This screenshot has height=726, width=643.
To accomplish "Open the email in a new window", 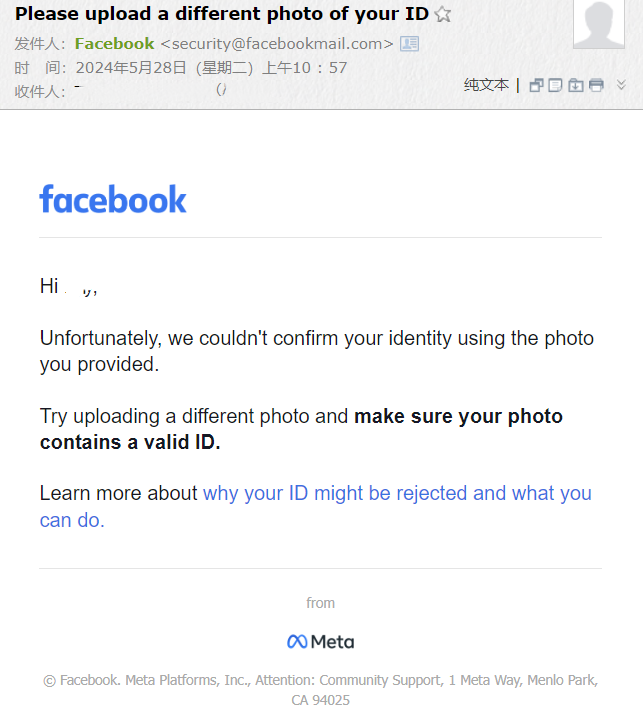I will pyautogui.click(x=536, y=86).
